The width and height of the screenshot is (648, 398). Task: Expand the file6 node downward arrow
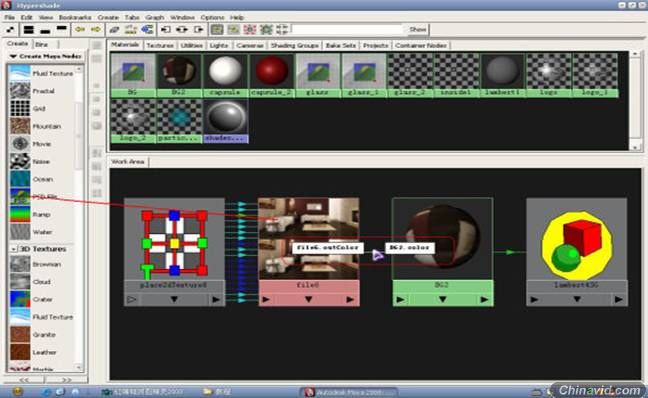pyautogui.click(x=308, y=299)
